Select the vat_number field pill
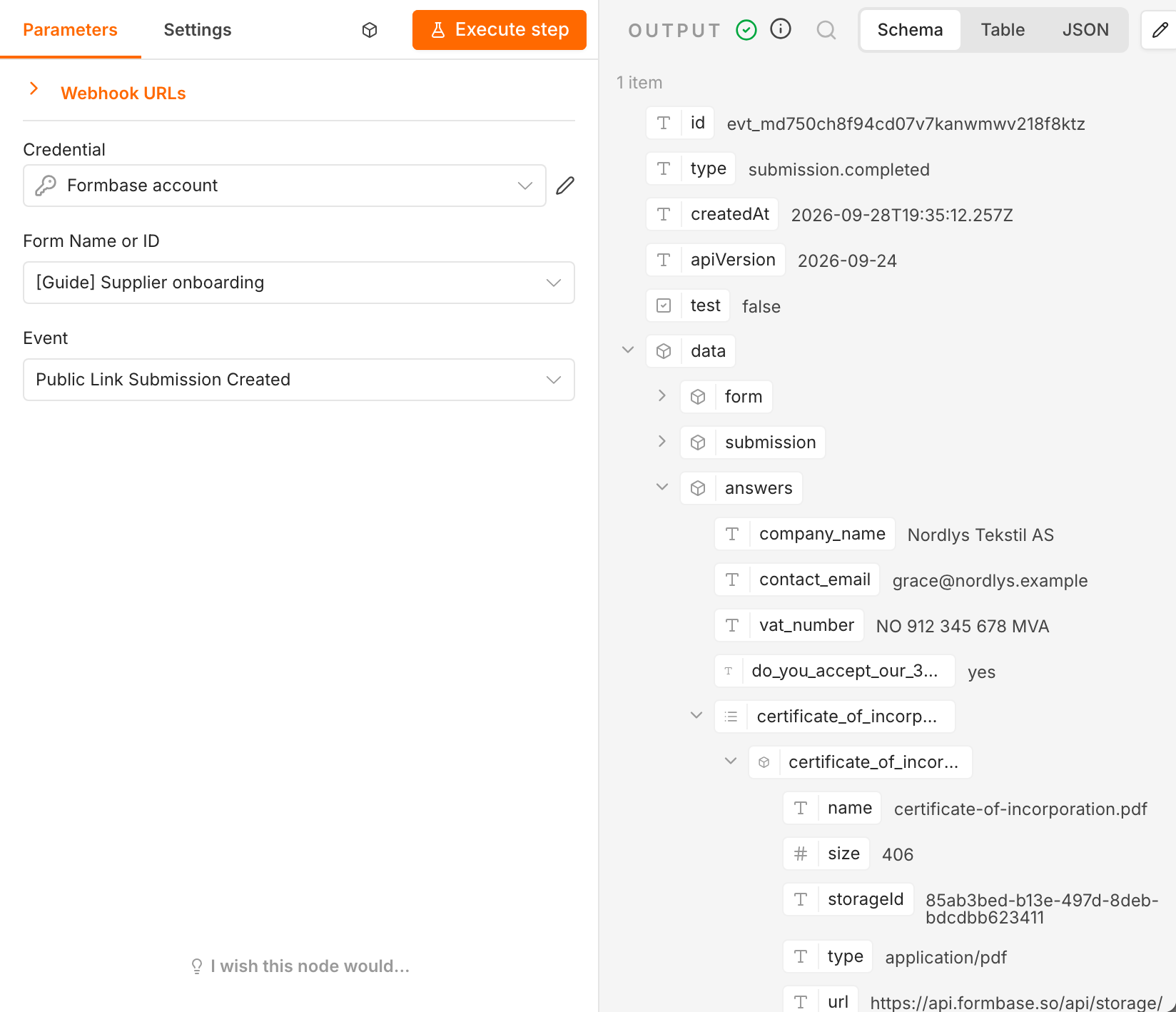Viewport: 1176px width, 1012px height. tap(789, 625)
